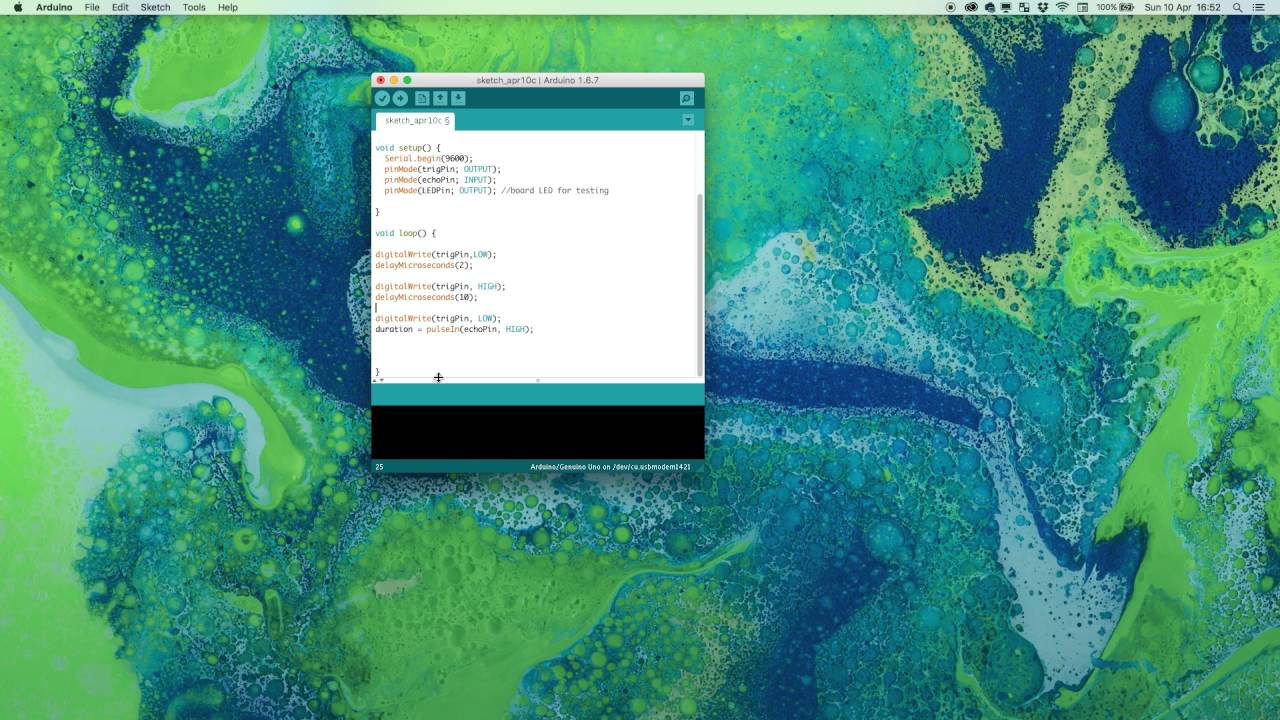Open the Arduino application menu
Viewport: 1280px width, 720px height.
point(54,7)
